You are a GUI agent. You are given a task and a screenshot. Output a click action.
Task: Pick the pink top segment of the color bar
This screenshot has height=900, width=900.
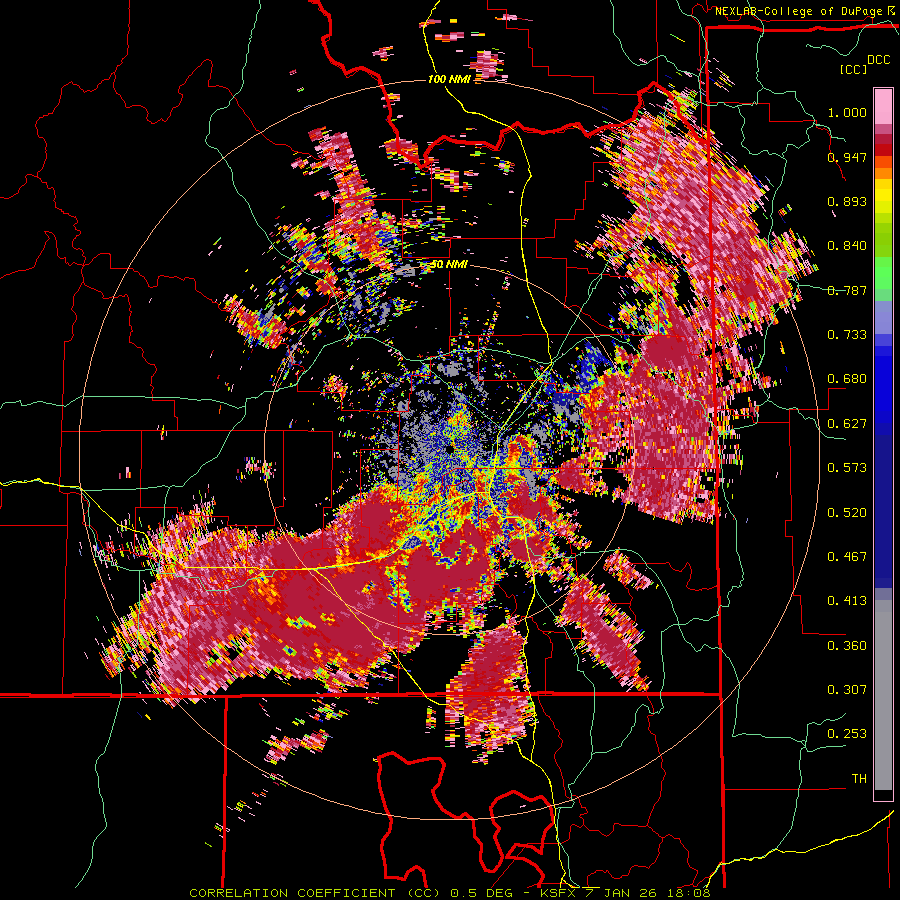coord(883,106)
